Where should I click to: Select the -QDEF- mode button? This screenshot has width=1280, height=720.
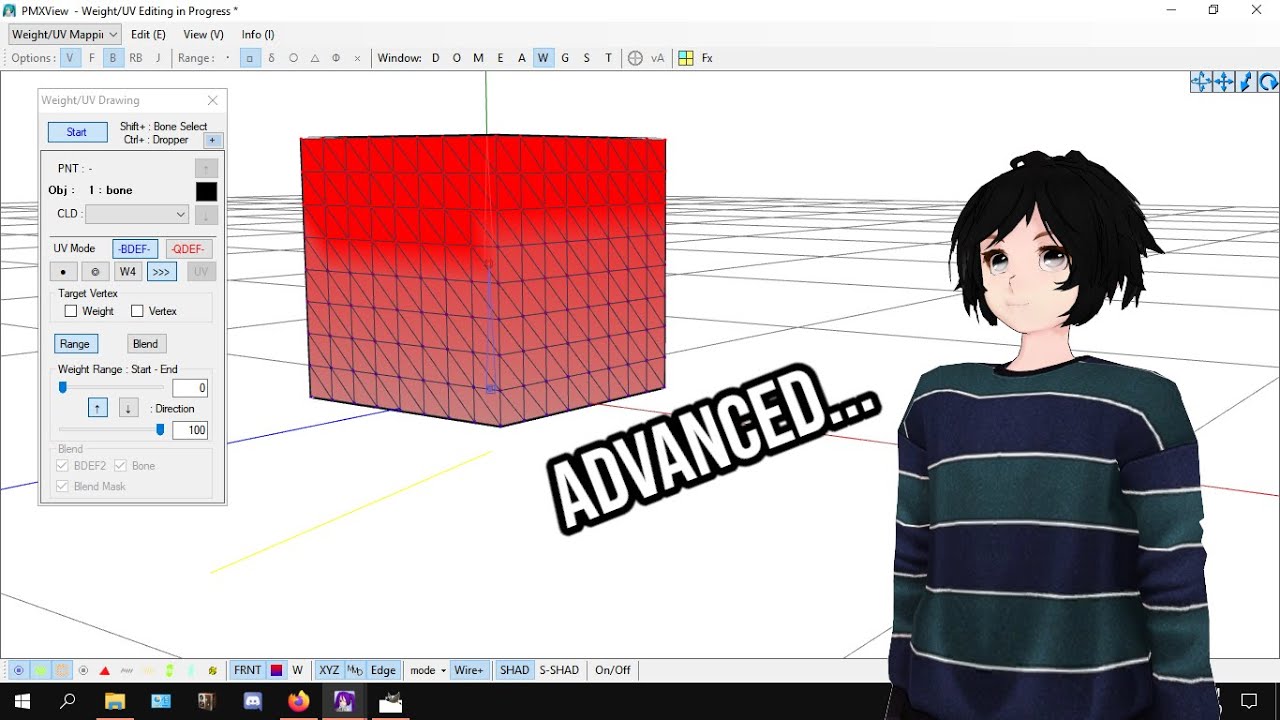click(x=189, y=249)
